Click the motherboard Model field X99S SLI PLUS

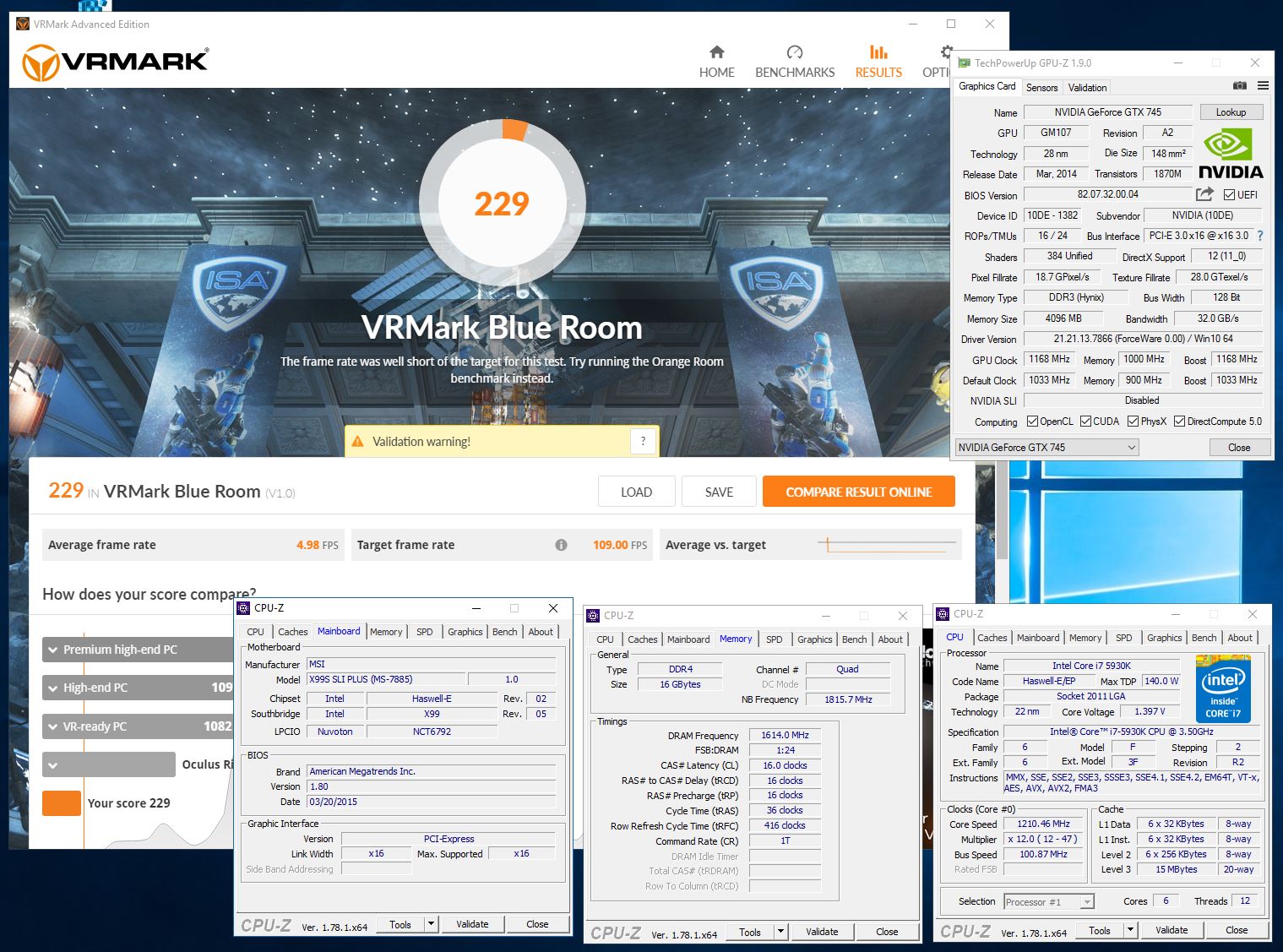(386, 679)
